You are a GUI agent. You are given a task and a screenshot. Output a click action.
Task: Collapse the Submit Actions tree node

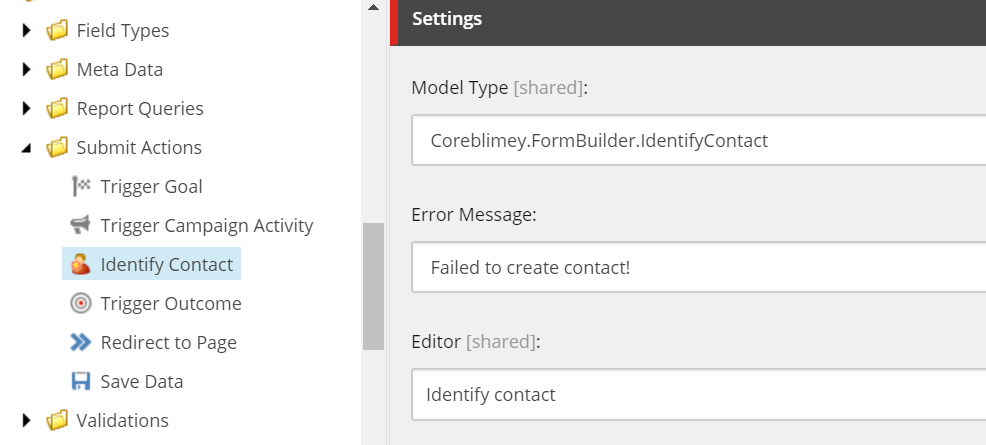tap(26, 148)
